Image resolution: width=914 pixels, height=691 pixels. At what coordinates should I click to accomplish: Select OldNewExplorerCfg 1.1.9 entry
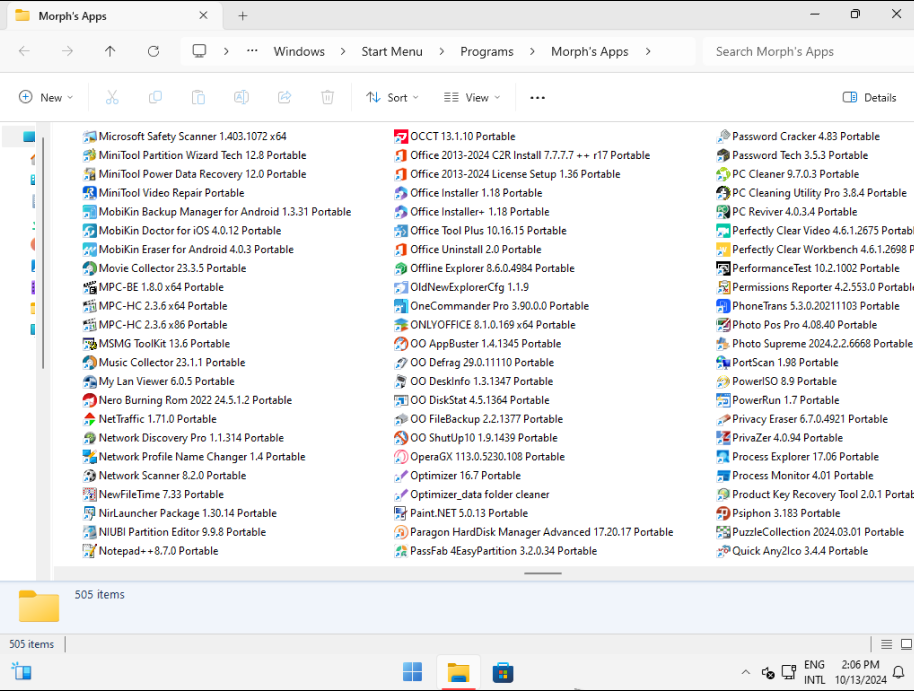point(462,287)
